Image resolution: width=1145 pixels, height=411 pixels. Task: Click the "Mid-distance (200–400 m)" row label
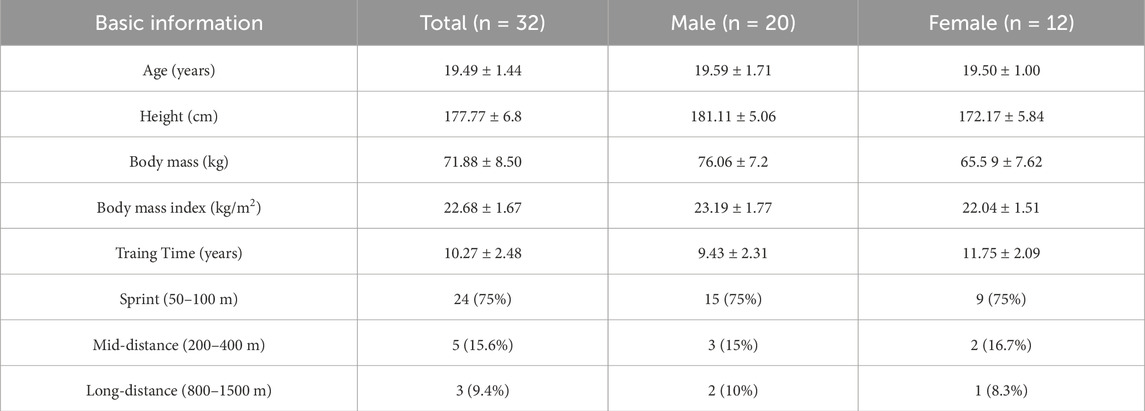tap(180, 345)
